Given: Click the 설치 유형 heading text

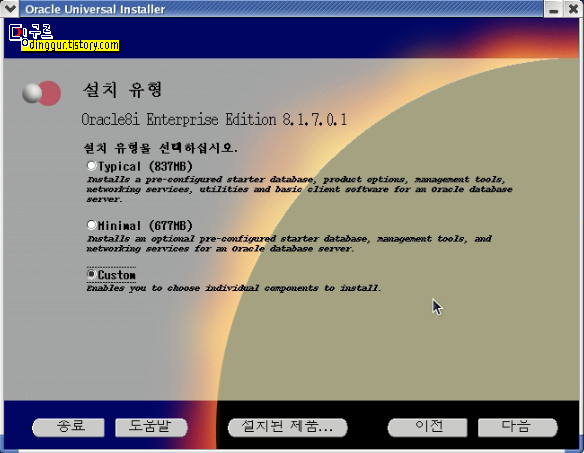Looking at the screenshot, I should [123, 90].
